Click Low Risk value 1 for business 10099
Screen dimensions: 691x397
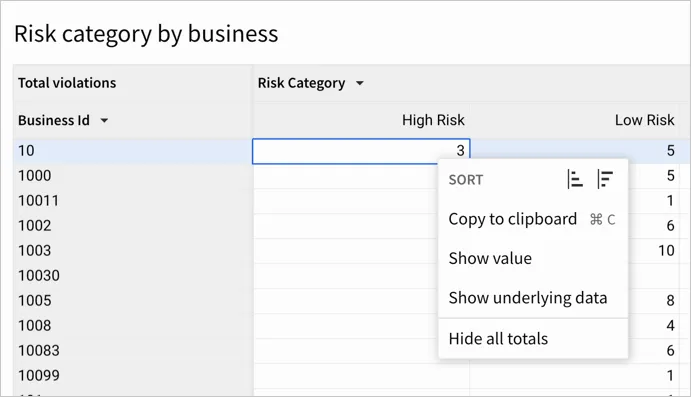pyautogui.click(x=670, y=376)
